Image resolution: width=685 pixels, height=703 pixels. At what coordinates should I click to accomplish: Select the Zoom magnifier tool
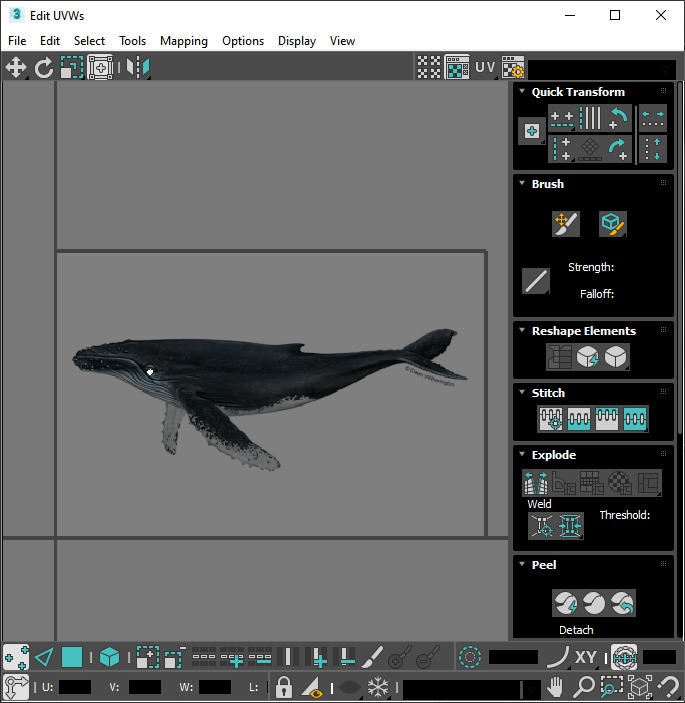pos(584,686)
